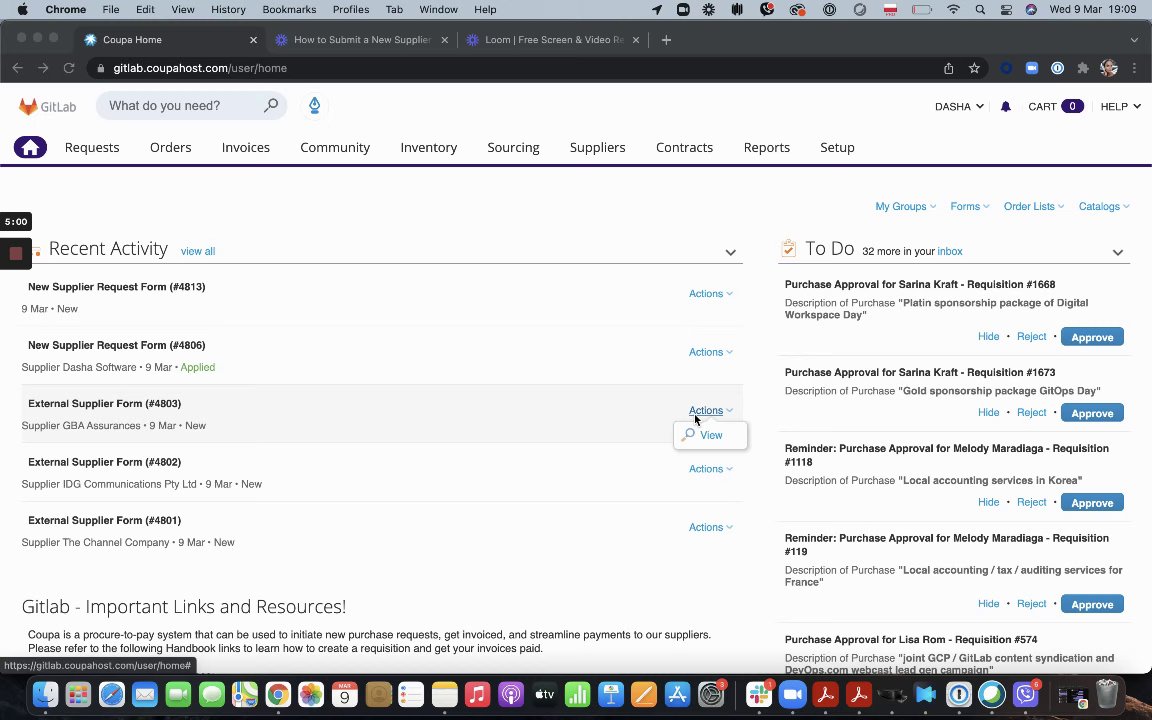
Task: Open Calendar app in the Dock
Action: (x=345, y=694)
